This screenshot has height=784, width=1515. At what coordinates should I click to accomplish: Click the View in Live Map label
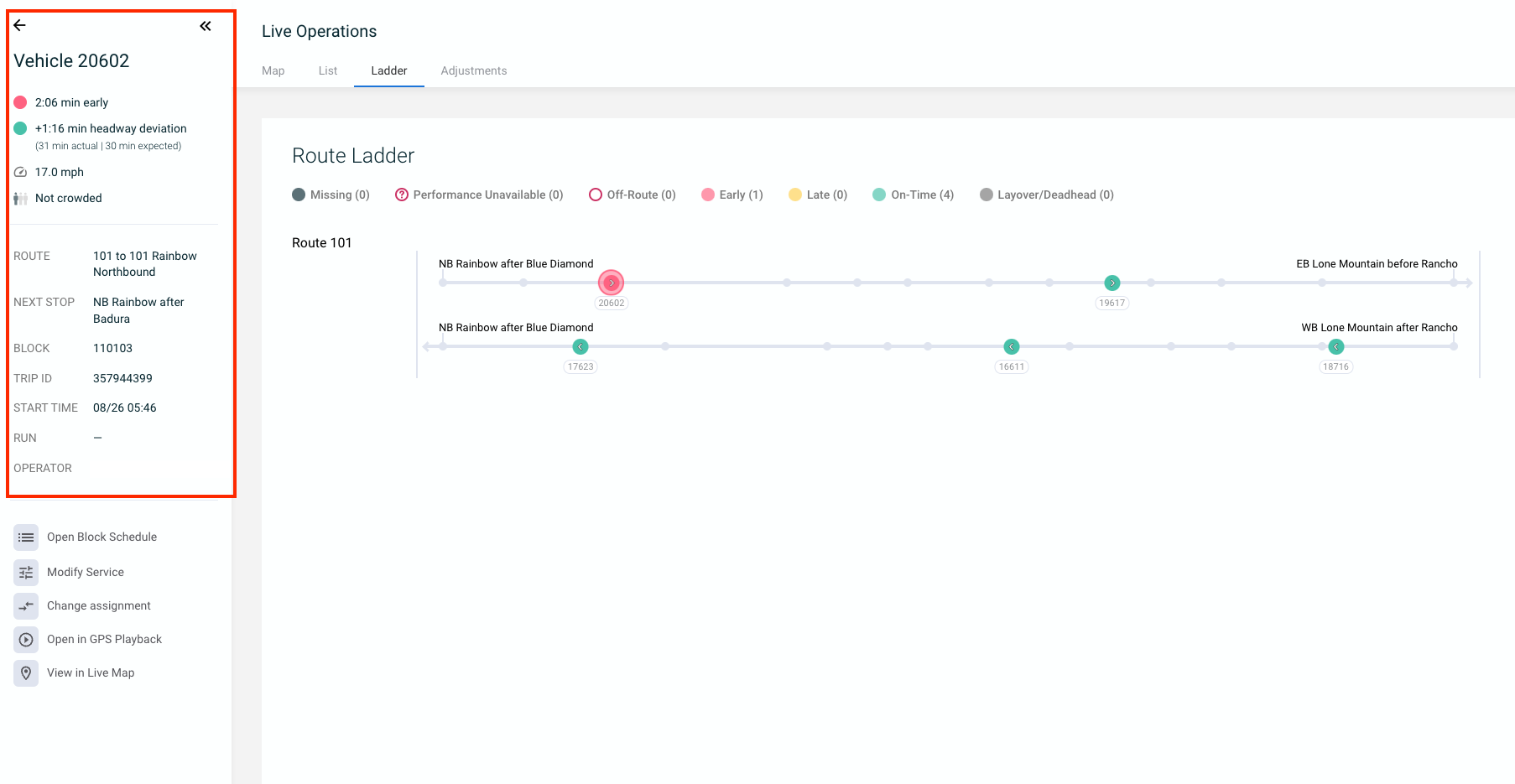91,672
